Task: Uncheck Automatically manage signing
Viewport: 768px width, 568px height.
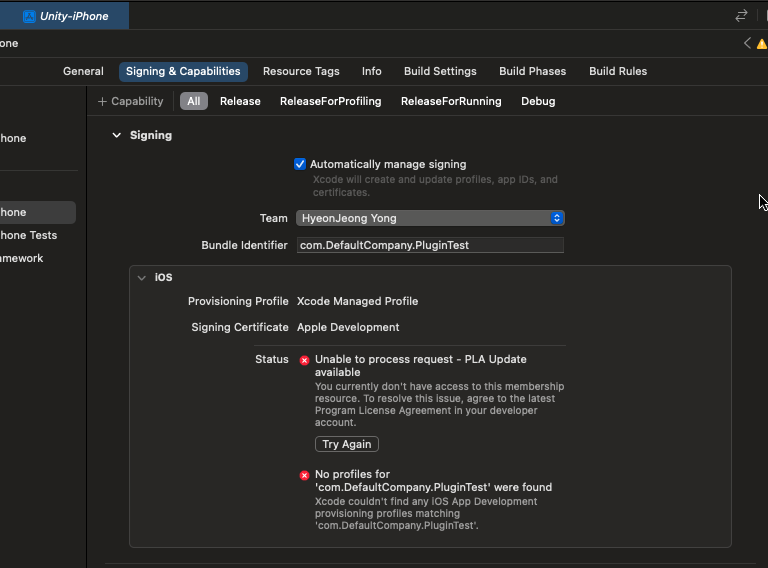Action: (300, 164)
